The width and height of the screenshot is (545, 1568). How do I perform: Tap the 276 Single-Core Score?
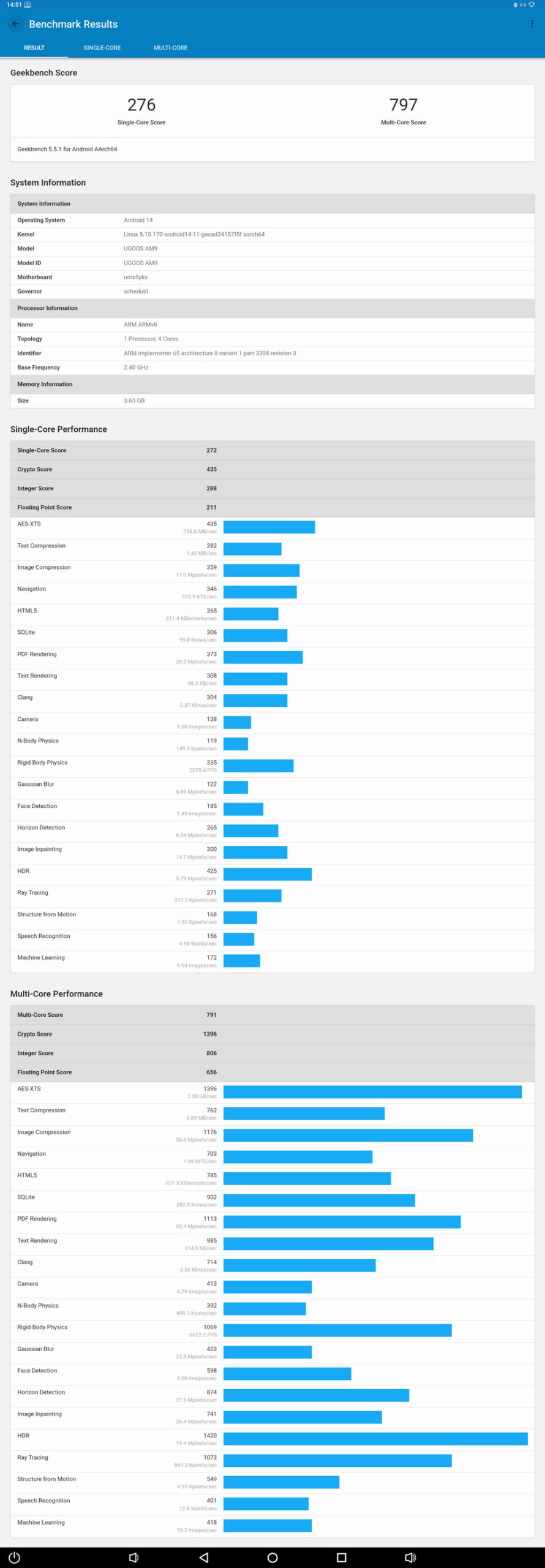click(x=141, y=105)
